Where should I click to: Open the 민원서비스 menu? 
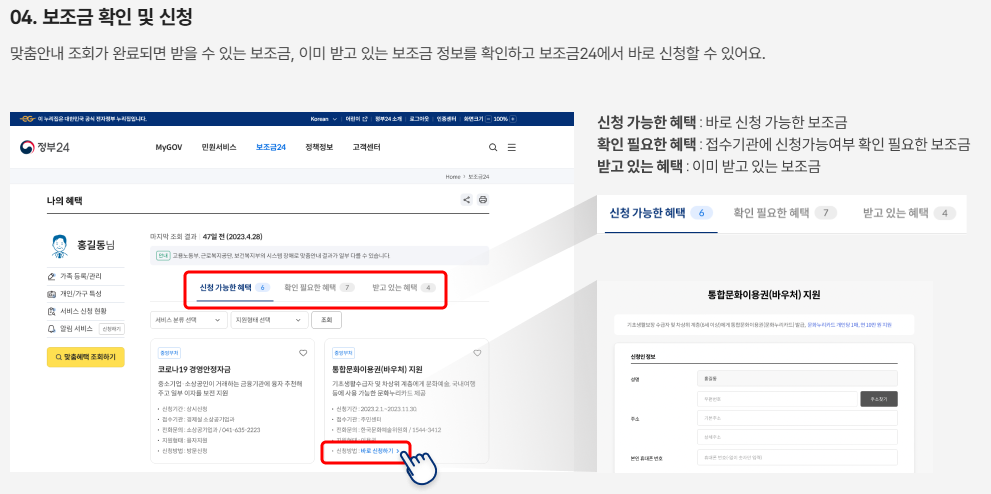pyautogui.click(x=219, y=147)
